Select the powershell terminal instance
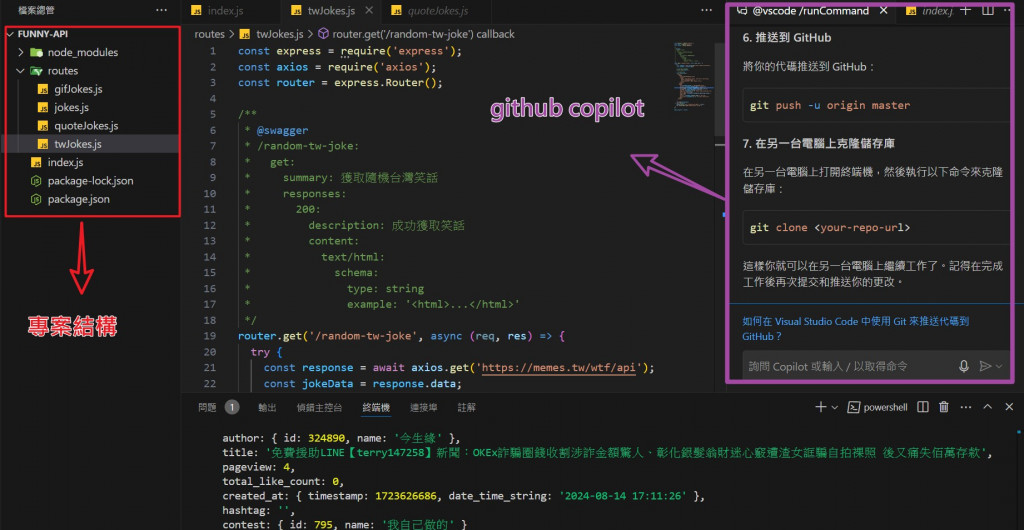1024x530 pixels. coord(877,407)
